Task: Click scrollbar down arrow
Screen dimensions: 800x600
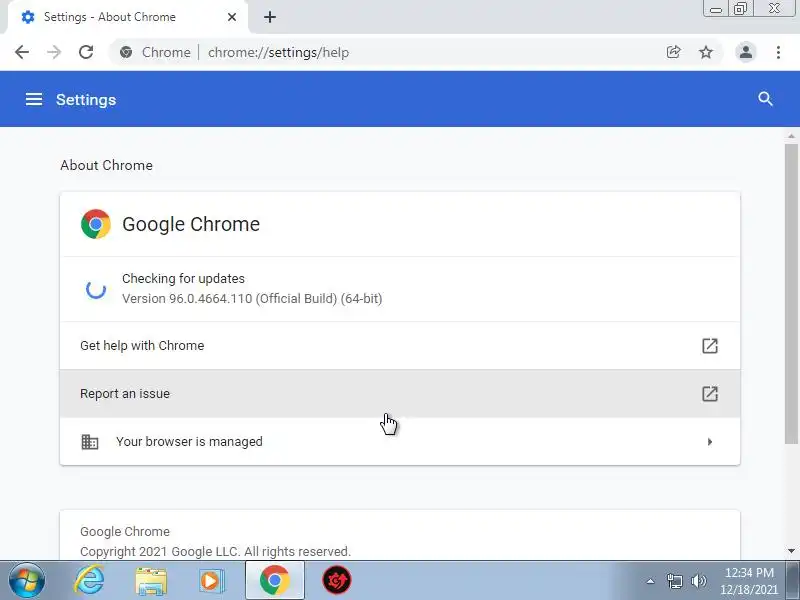Action: [x=791, y=551]
